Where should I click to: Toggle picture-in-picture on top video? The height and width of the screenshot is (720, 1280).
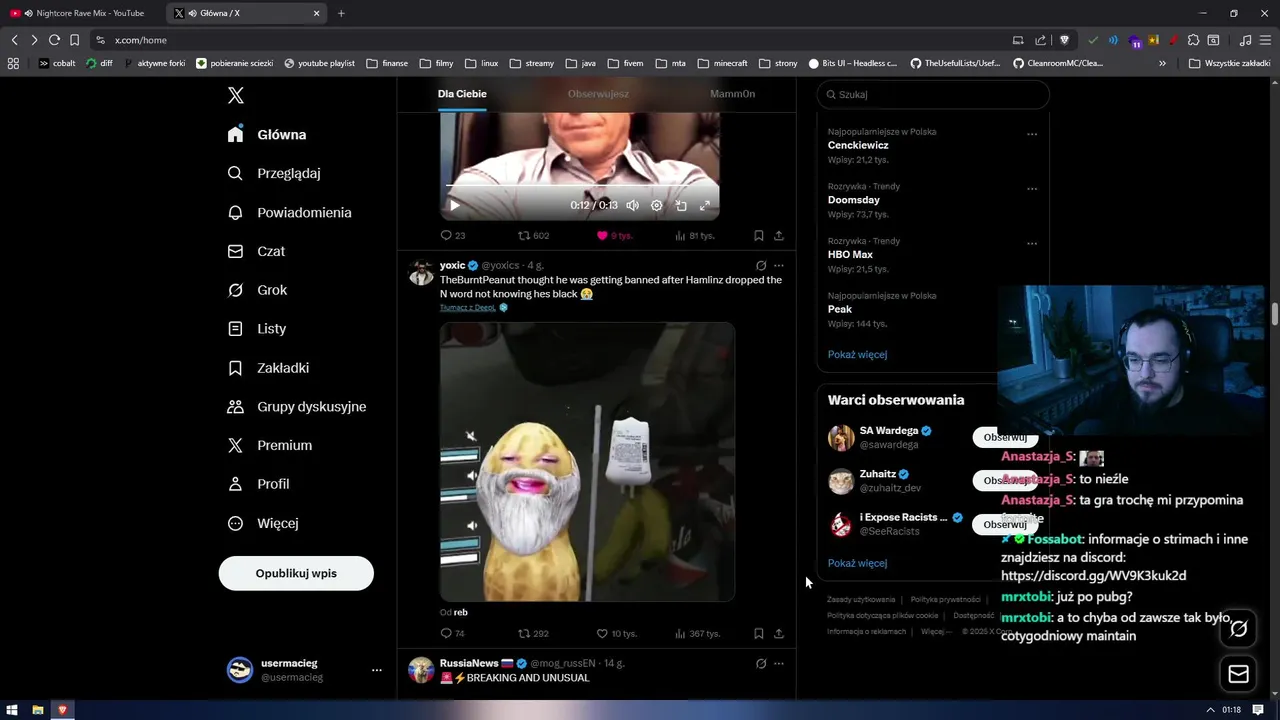681,205
